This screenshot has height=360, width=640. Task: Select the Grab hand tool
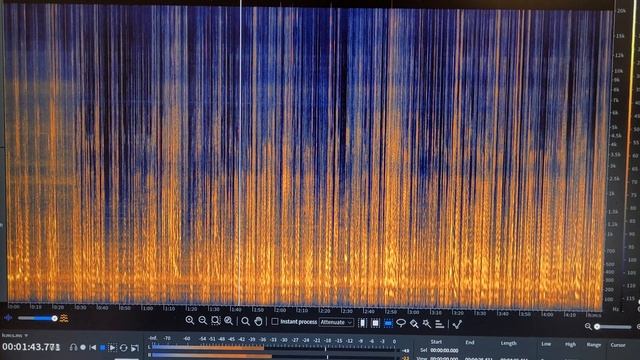pos(258,322)
